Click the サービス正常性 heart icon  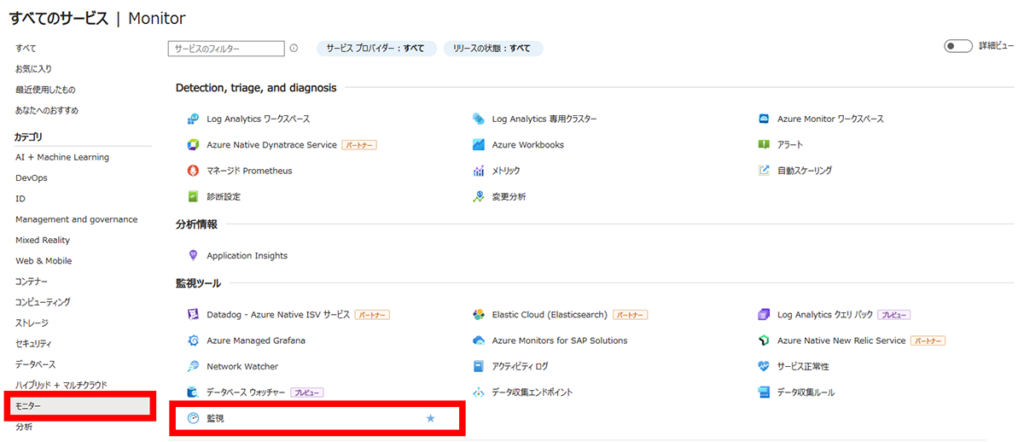(764, 367)
